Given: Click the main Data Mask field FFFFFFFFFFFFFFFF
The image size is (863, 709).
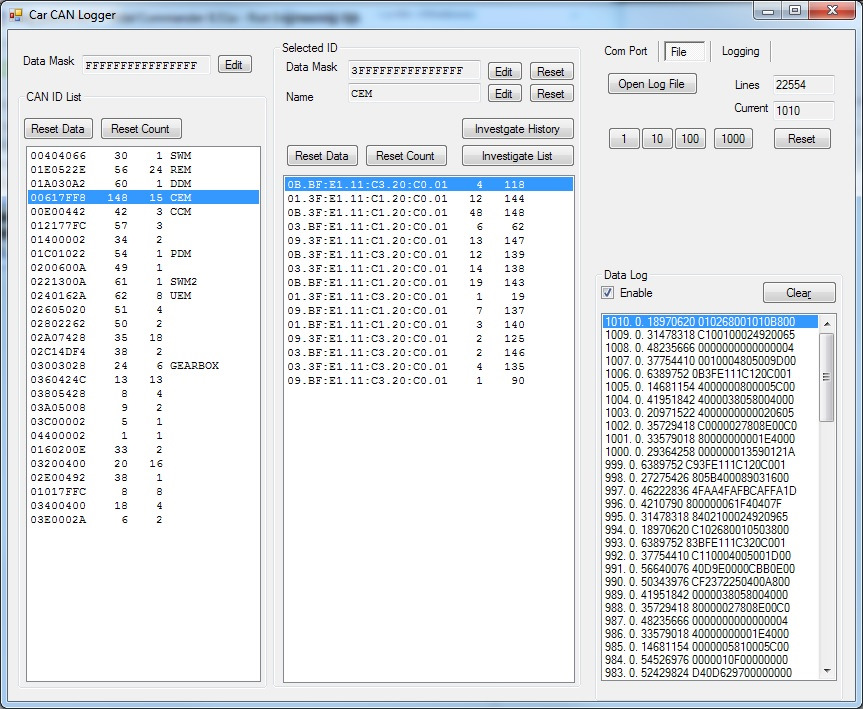Looking at the screenshot, I should [x=146, y=65].
